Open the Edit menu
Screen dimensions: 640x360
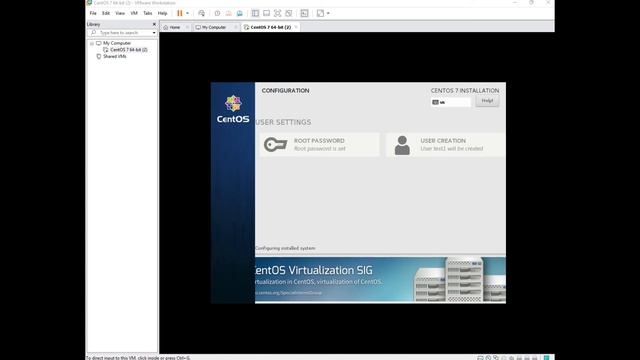point(106,13)
